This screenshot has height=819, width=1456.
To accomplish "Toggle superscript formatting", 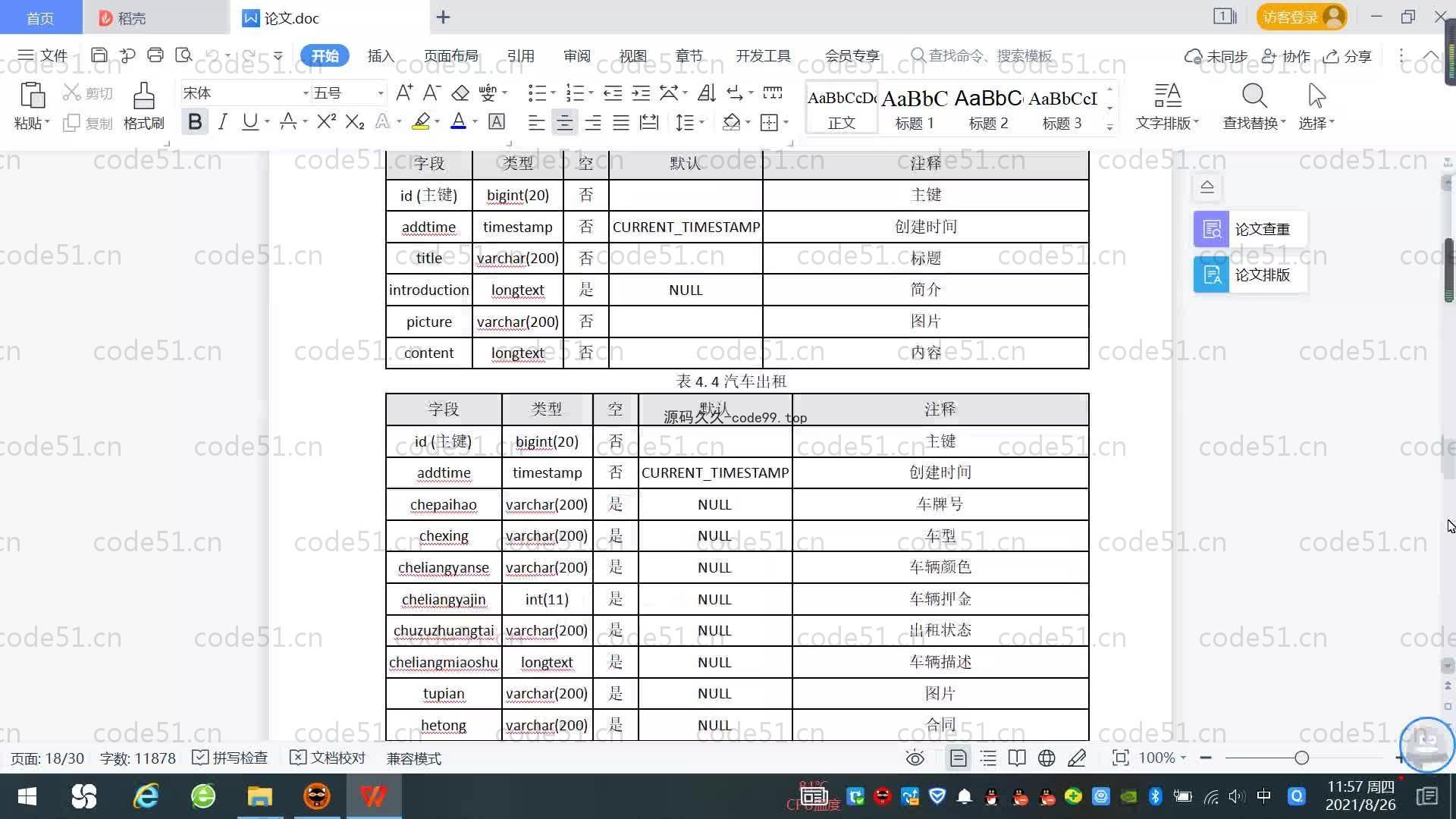I will 326,122.
